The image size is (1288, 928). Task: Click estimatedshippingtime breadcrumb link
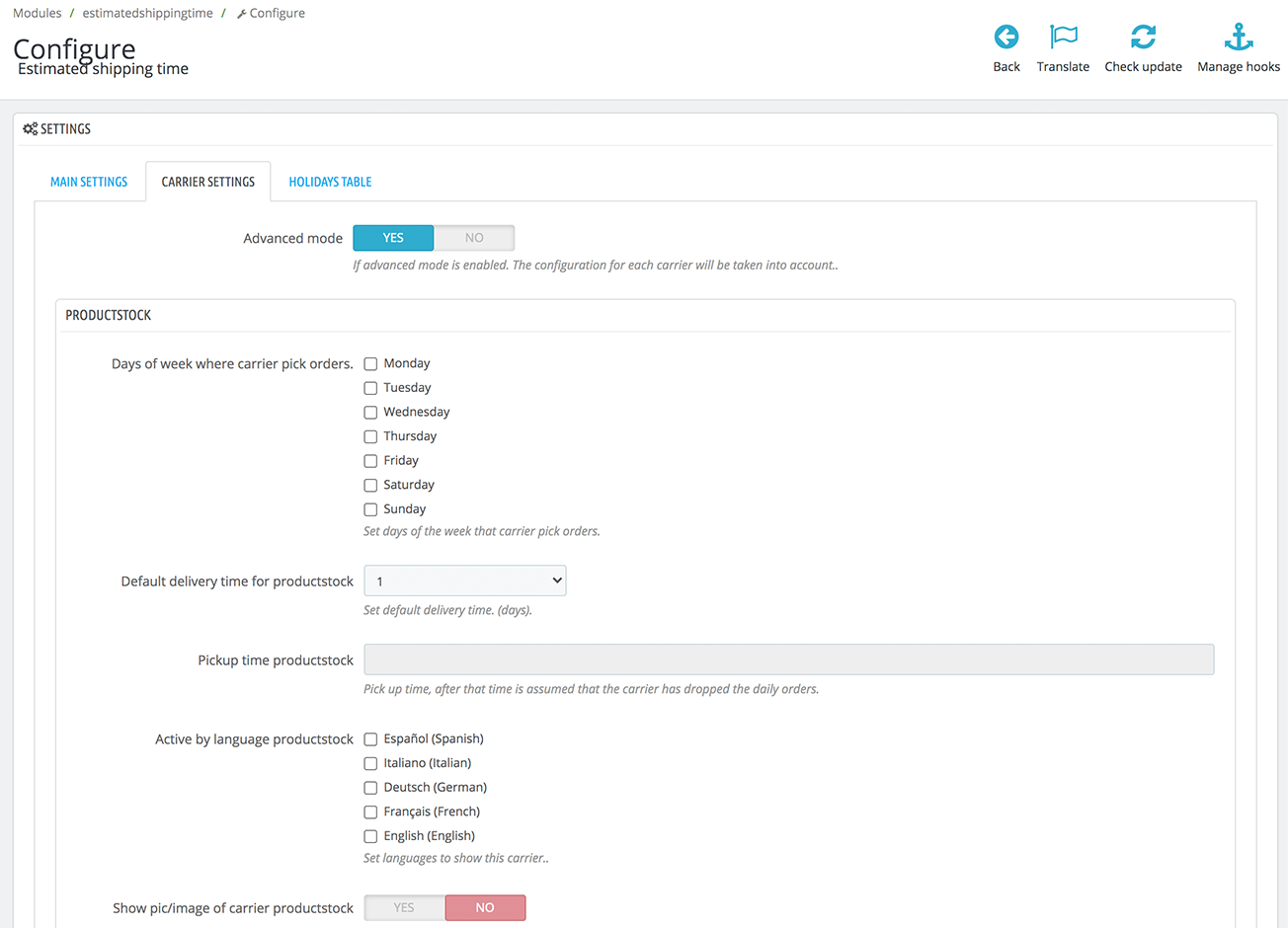point(147,13)
